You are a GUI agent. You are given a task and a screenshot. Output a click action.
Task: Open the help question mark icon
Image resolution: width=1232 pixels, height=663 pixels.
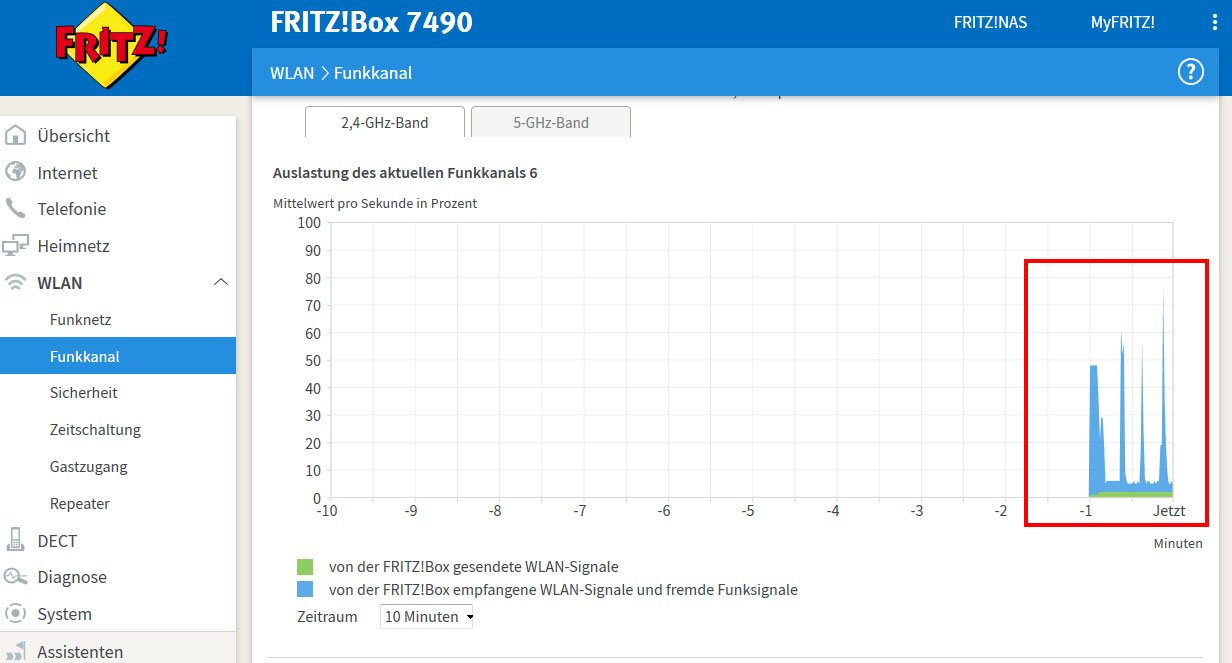(x=1190, y=72)
